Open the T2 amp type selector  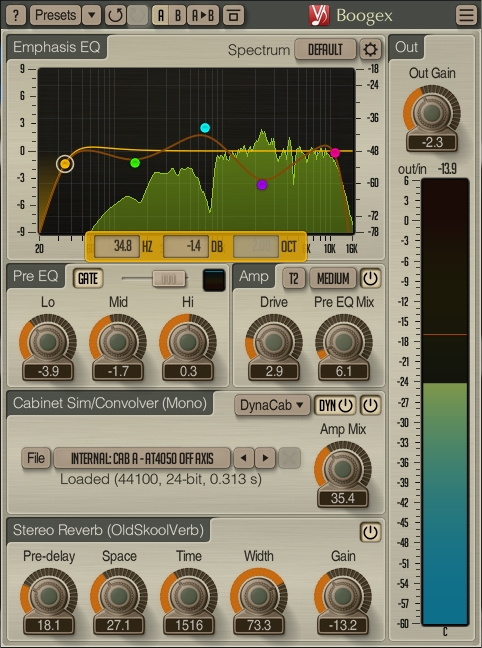(x=293, y=279)
